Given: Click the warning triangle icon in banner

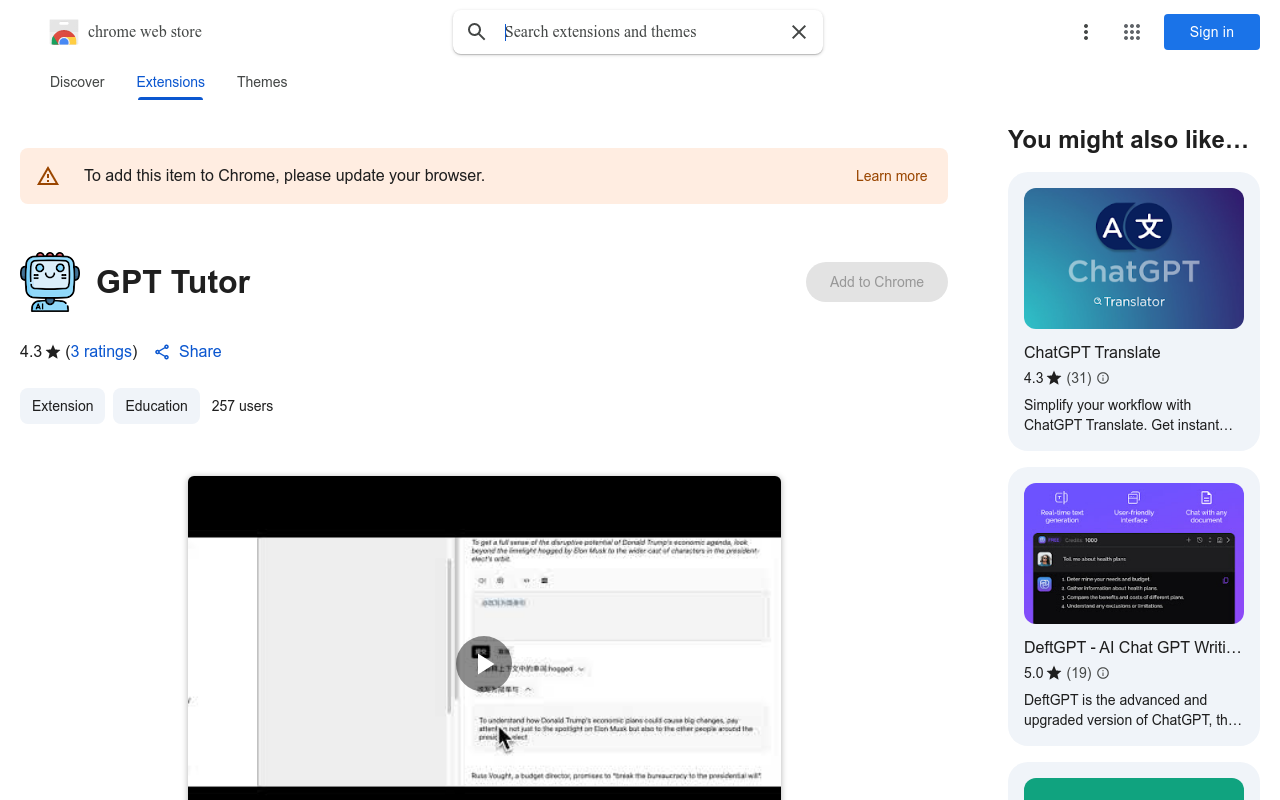Looking at the screenshot, I should [x=48, y=176].
